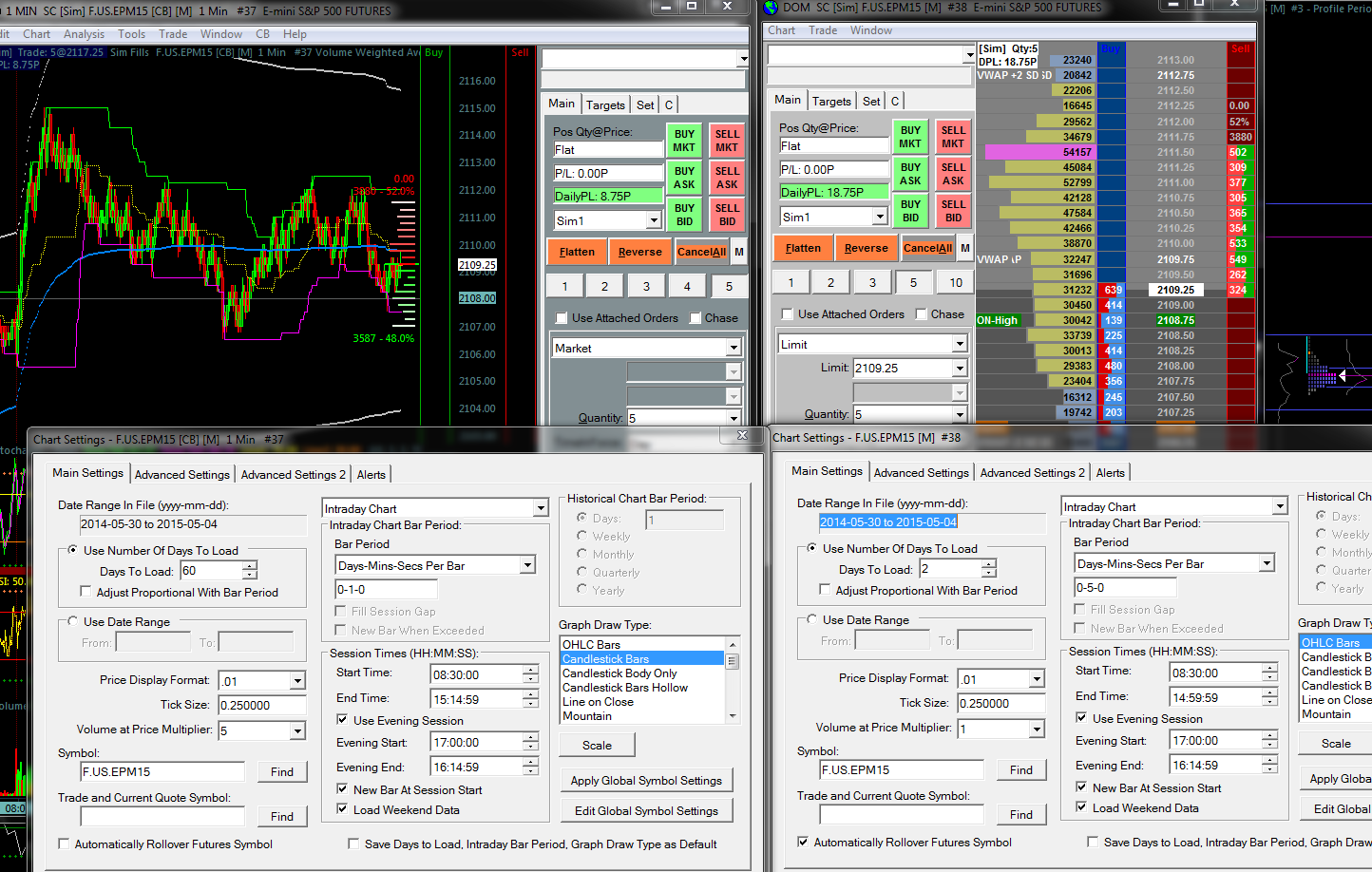
Task: Click the Scale button in chart #37 settings
Action: 597,746
